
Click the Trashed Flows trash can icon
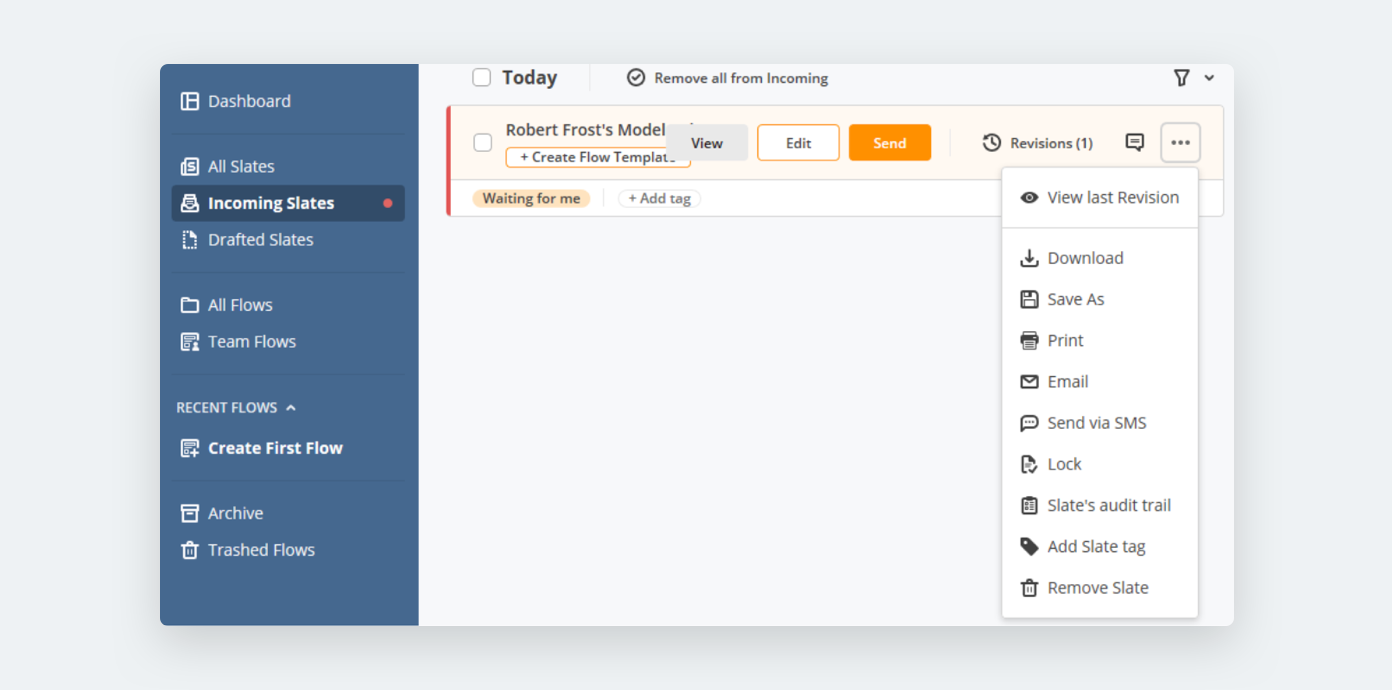(x=189, y=550)
